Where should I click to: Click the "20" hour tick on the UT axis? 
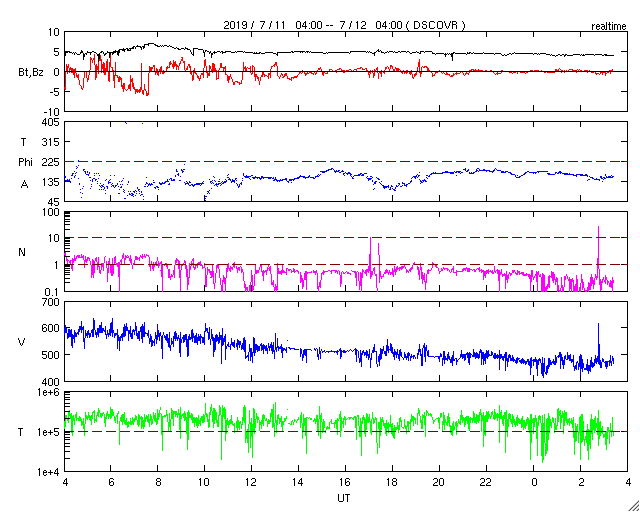pos(439,482)
